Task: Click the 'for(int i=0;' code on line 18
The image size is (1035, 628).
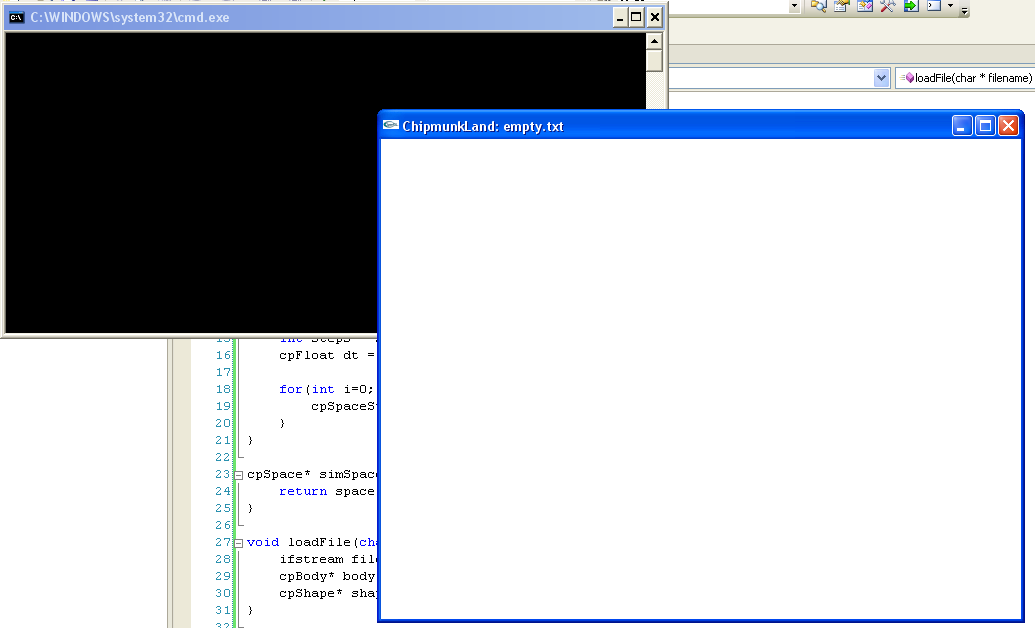Action: click(327, 390)
